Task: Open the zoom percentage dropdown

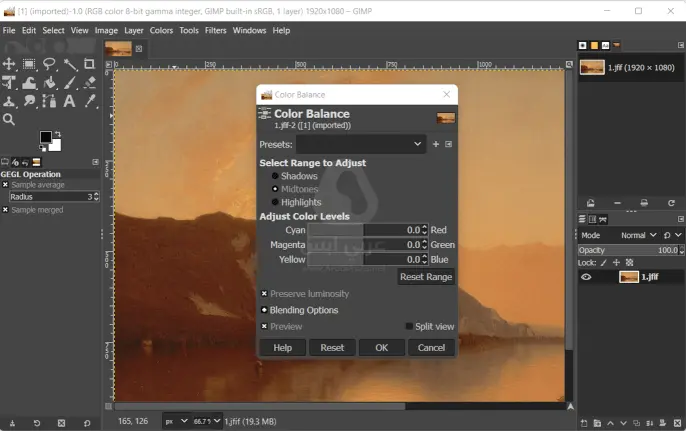Action: pos(207,421)
